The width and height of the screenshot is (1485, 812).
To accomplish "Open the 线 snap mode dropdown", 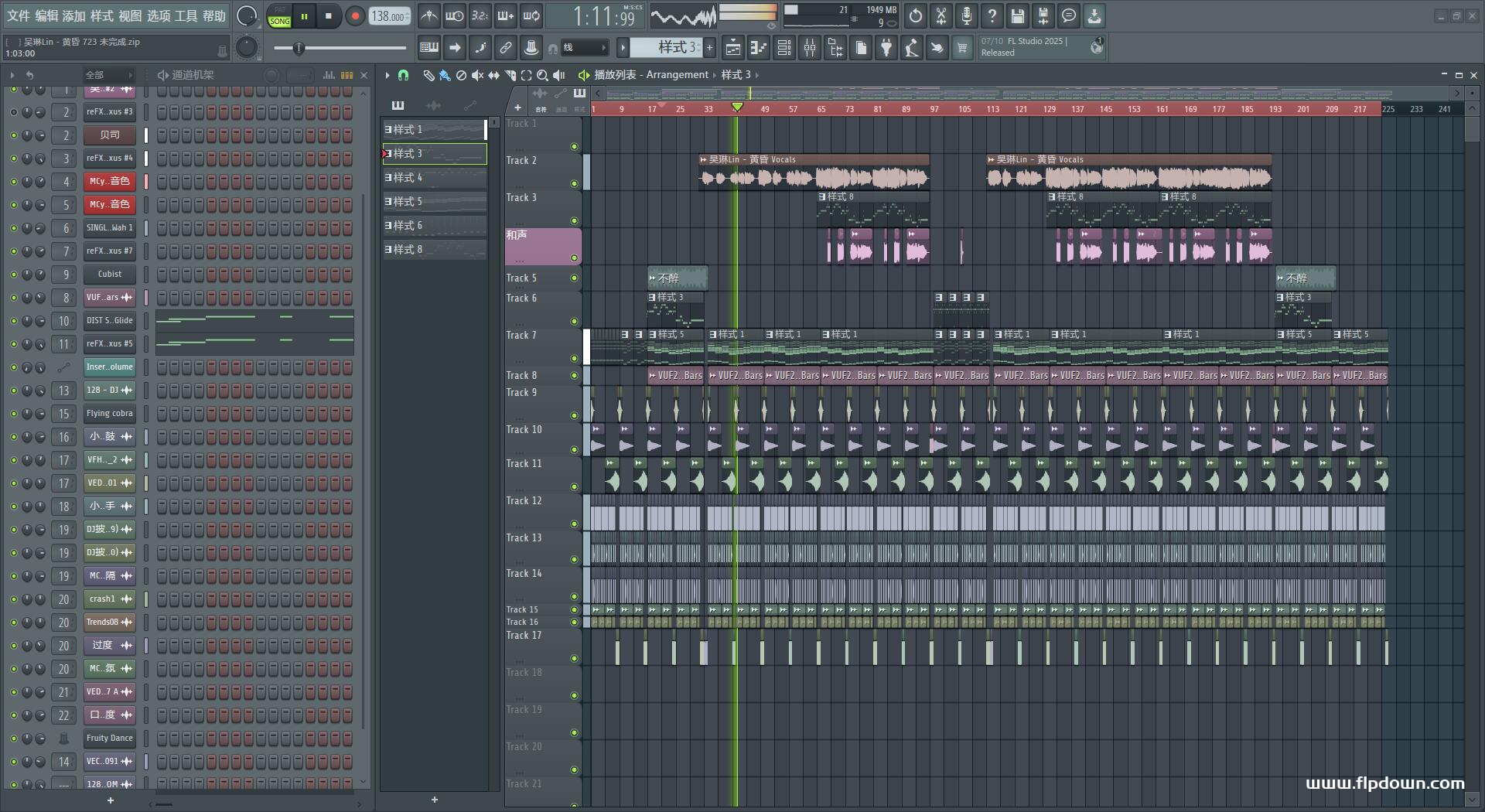I will click(x=584, y=48).
